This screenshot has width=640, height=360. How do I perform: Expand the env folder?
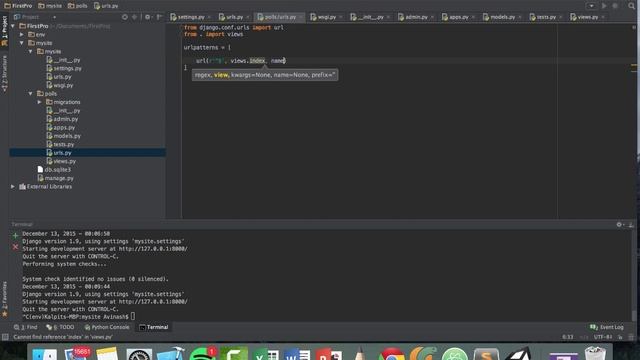point(22,35)
